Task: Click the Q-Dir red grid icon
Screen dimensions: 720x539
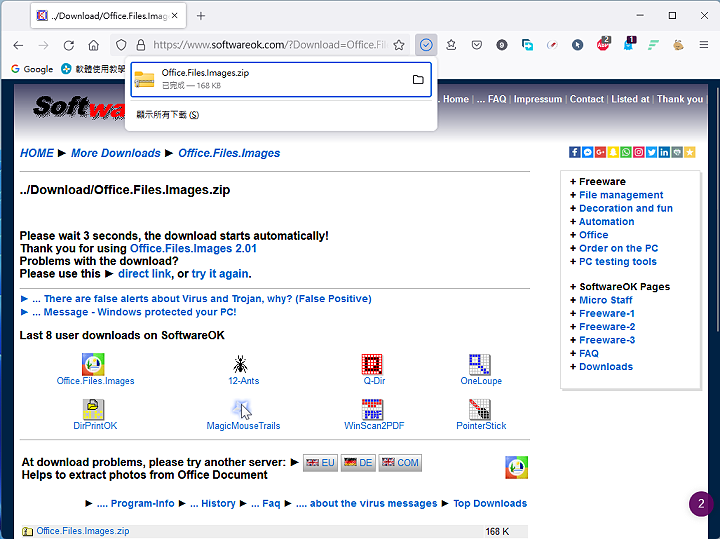Action: tap(372, 365)
